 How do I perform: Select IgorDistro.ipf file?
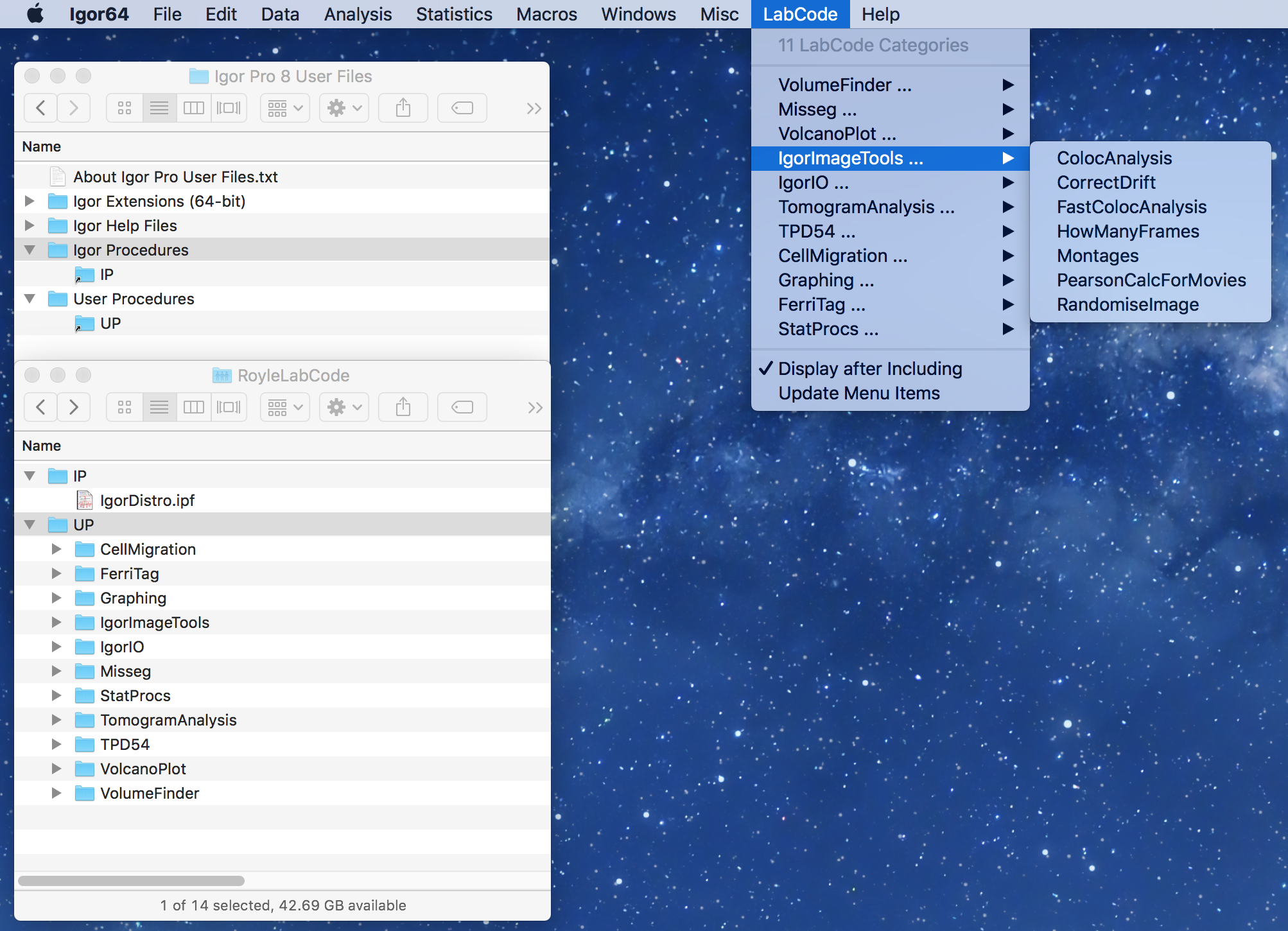click(x=282, y=500)
